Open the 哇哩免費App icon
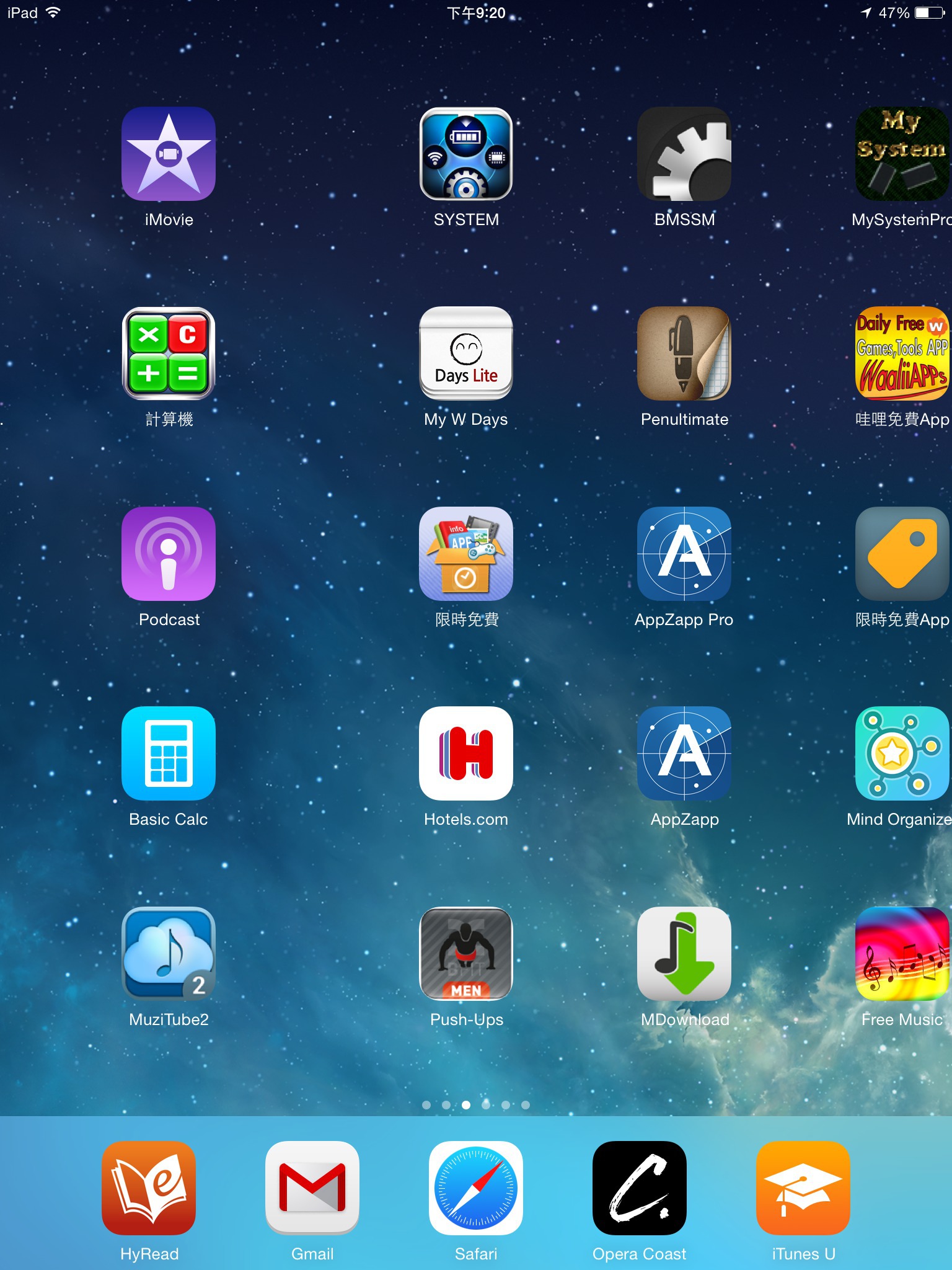This screenshot has width=952, height=1270. [902, 353]
